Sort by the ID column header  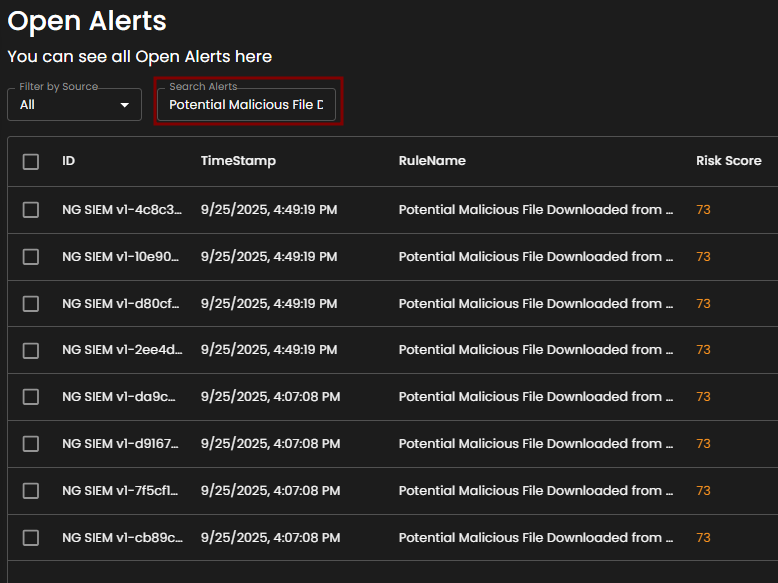tap(68, 161)
